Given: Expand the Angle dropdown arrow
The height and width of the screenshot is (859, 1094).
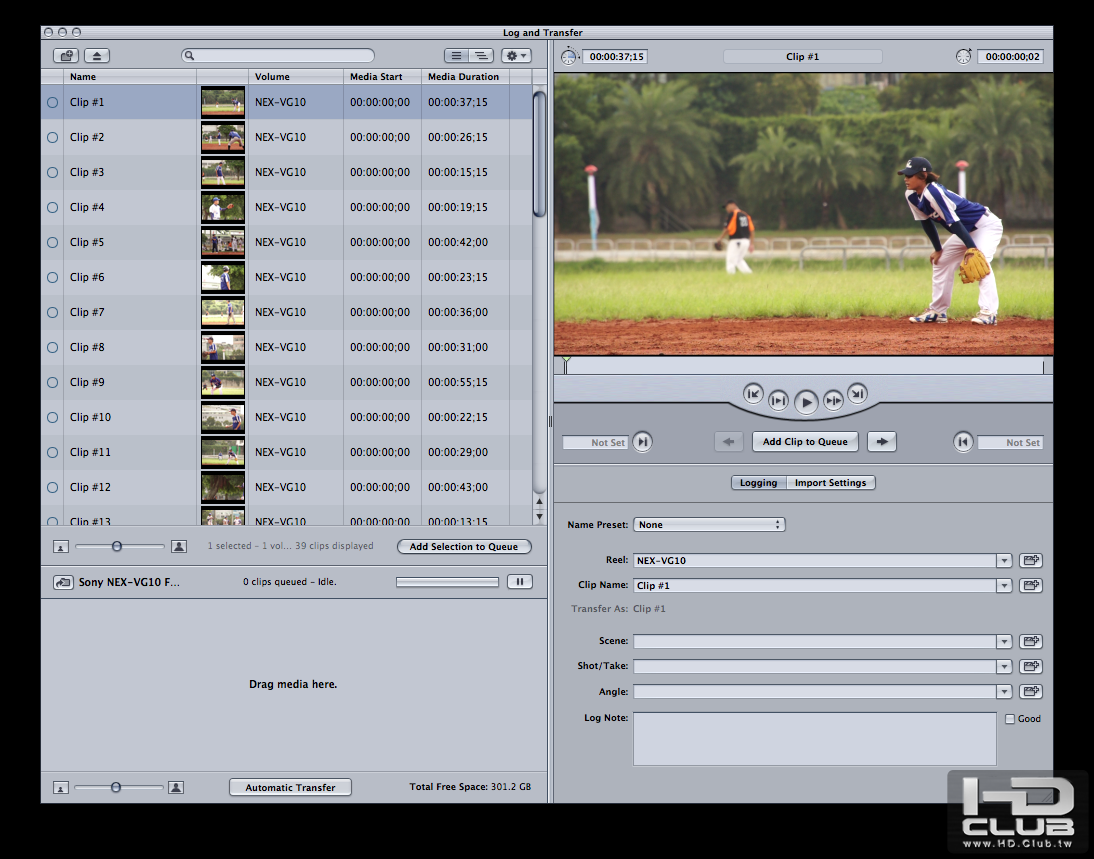Looking at the screenshot, I should (x=1004, y=692).
